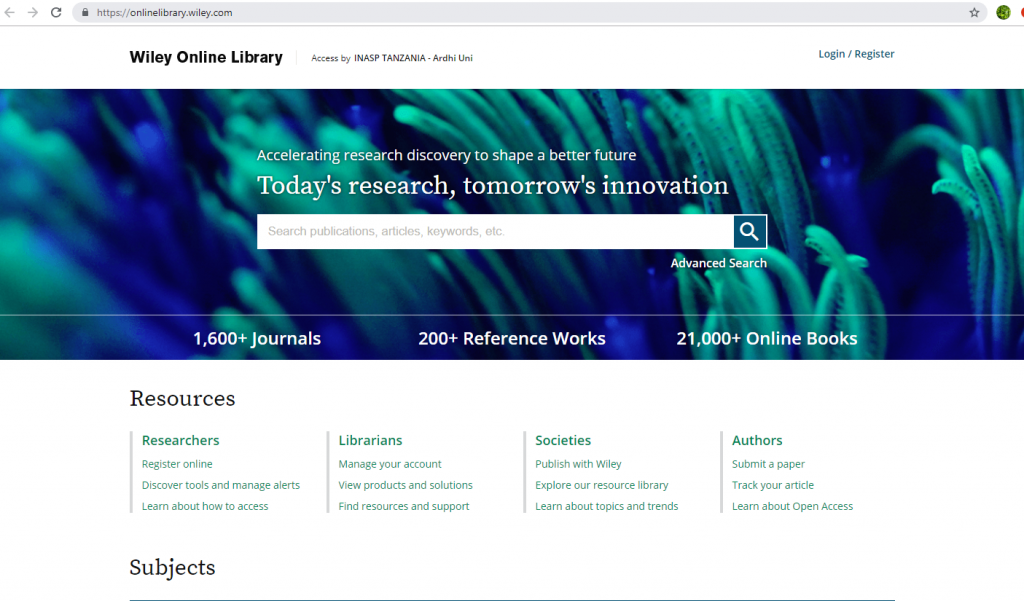
Task: Open the Societies resources heading
Action: (563, 440)
